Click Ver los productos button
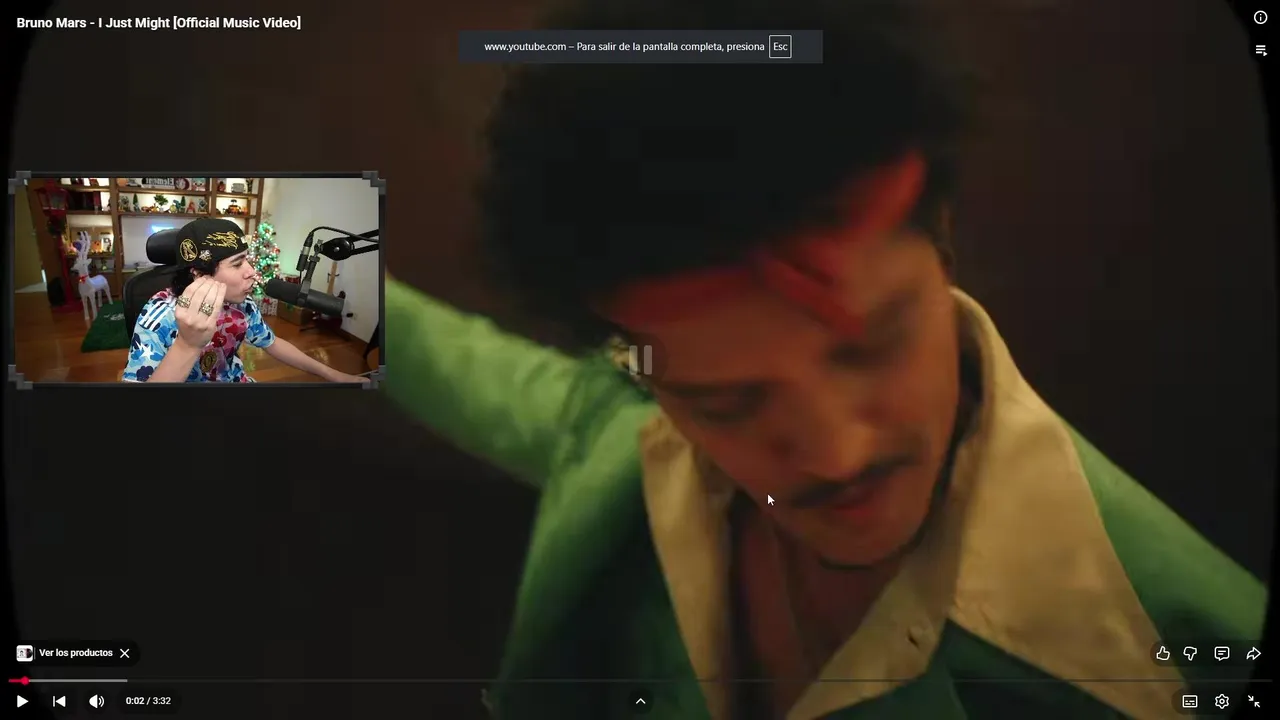Image resolution: width=1280 pixels, height=720 pixels. coord(76,653)
